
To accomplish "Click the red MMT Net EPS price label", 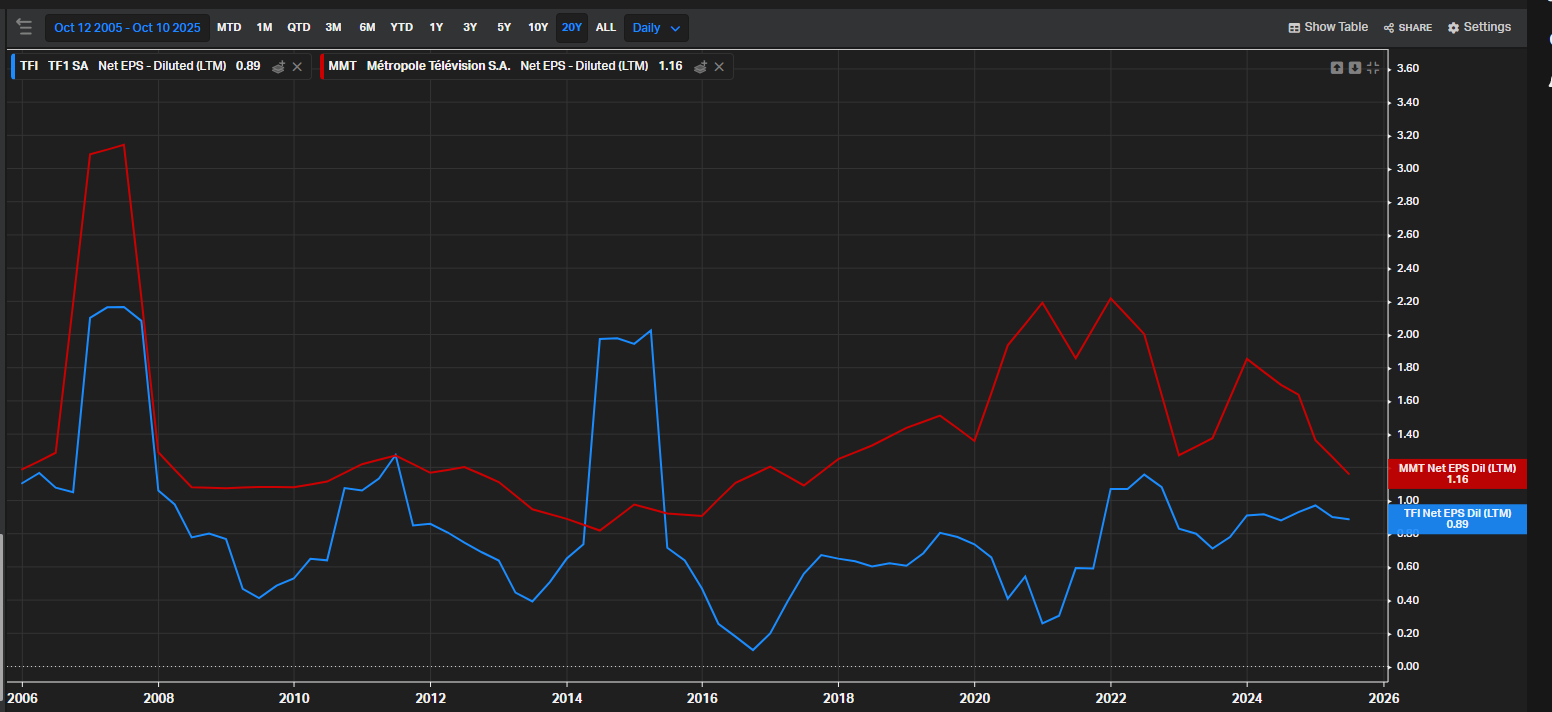I will (x=1456, y=473).
